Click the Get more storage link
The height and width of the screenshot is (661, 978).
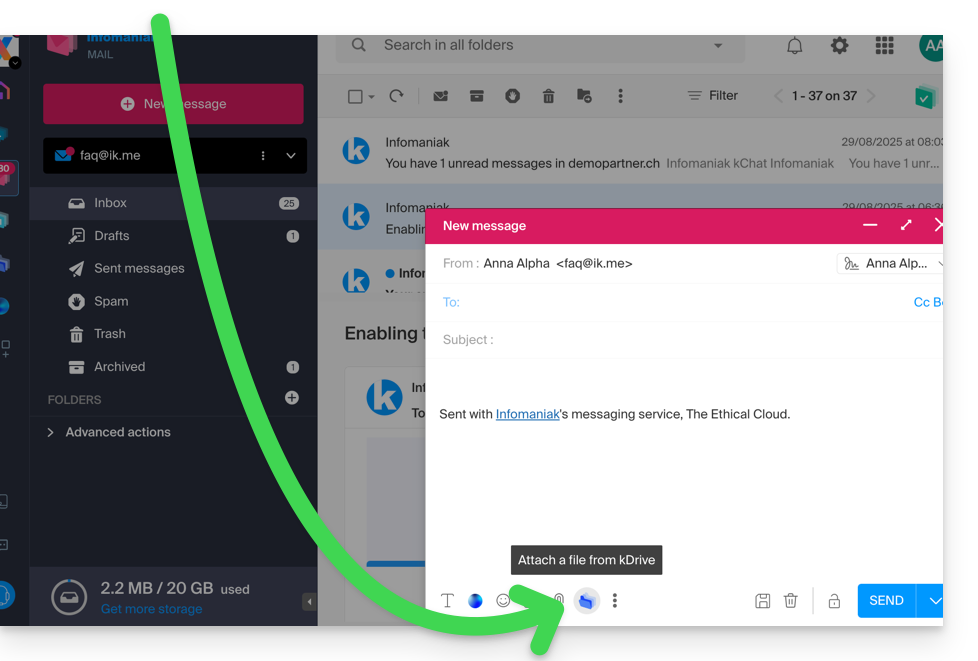[152, 609]
